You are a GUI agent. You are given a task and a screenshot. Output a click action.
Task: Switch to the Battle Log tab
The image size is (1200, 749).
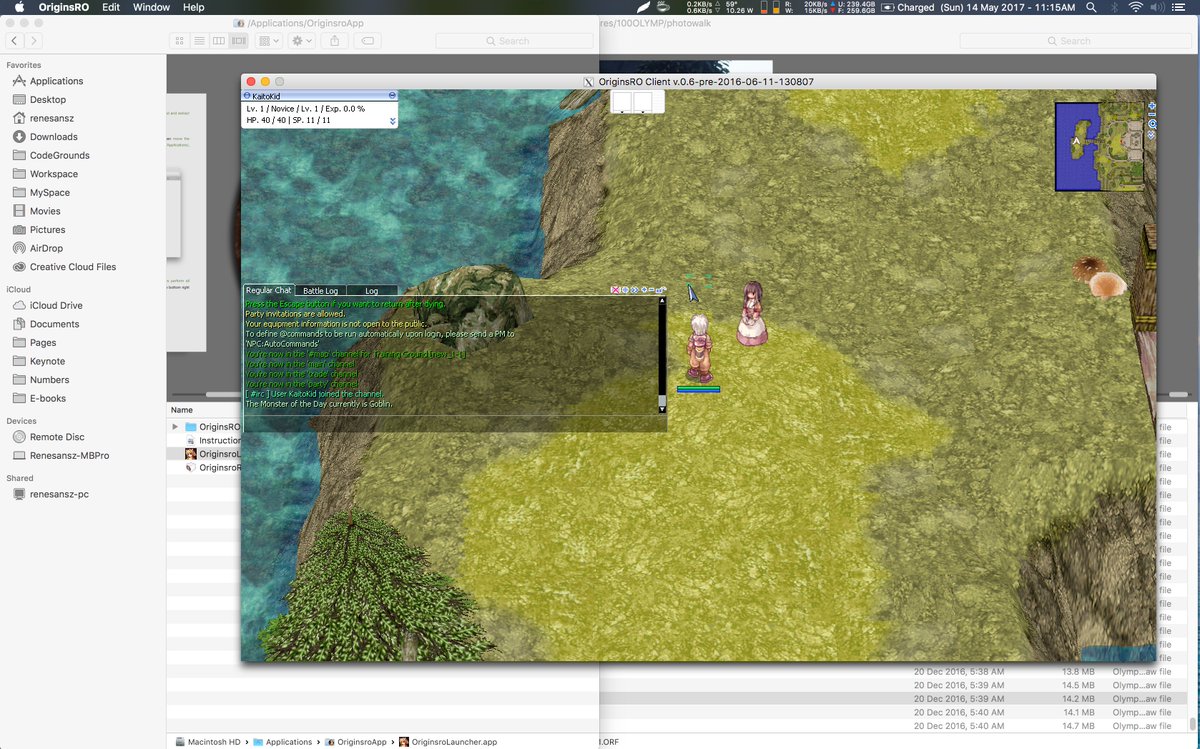(320, 291)
